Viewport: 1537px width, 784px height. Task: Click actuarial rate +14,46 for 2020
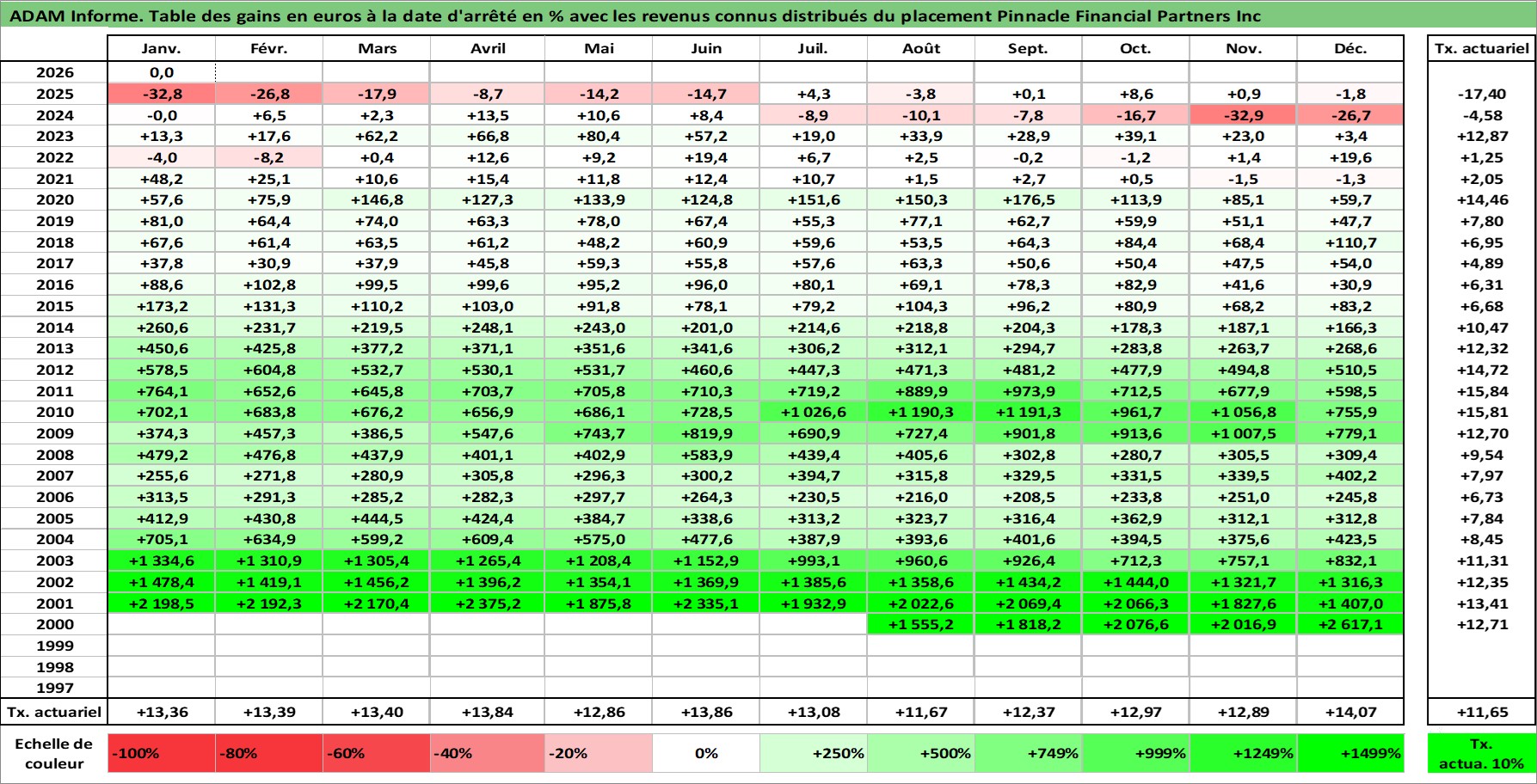click(x=1482, y=199)
